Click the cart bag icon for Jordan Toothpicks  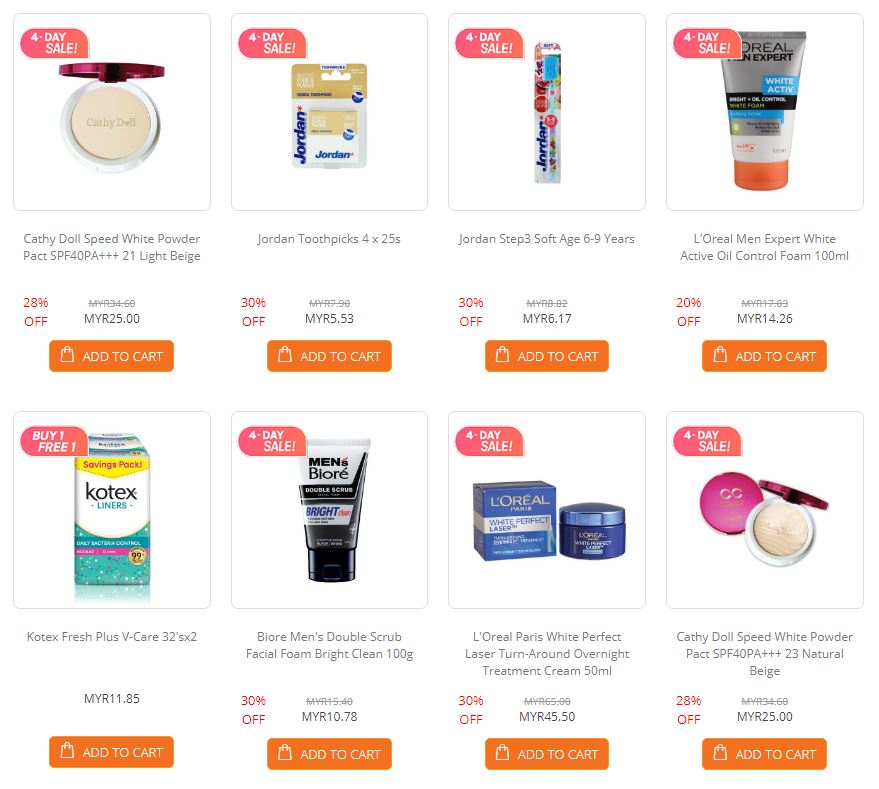(x=285, y=355)
